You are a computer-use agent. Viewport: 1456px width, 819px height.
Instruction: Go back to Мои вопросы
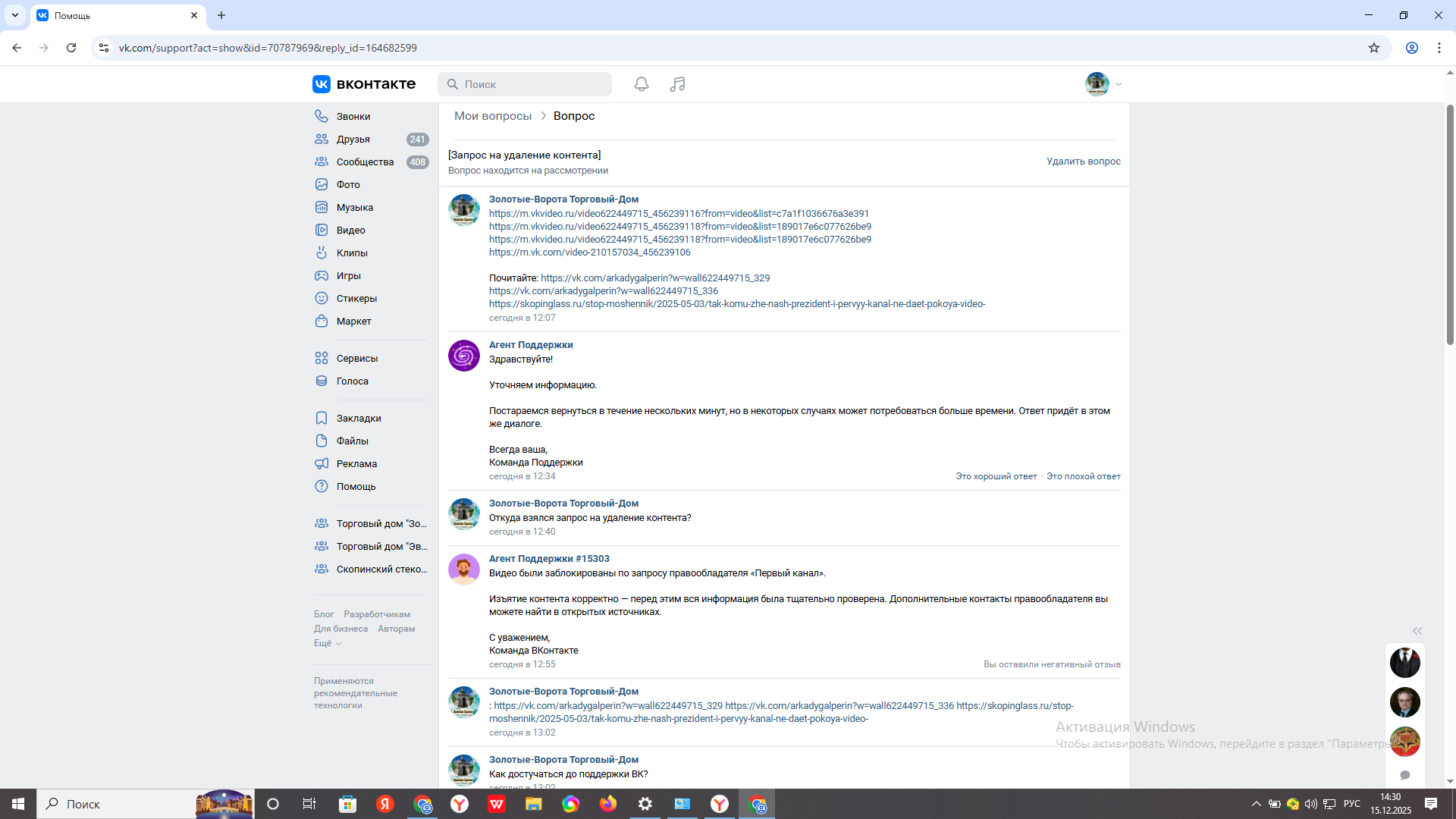coord(493,116)
